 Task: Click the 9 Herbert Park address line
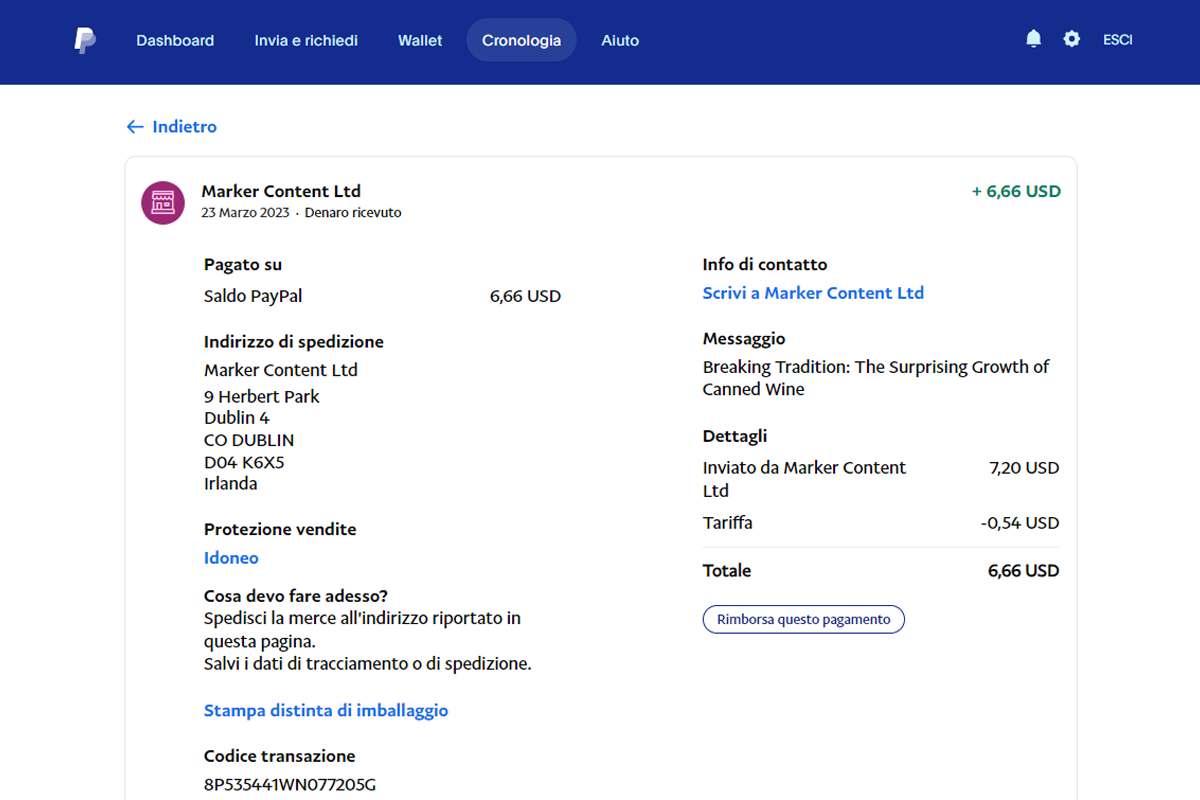click(x=262, y=396)
